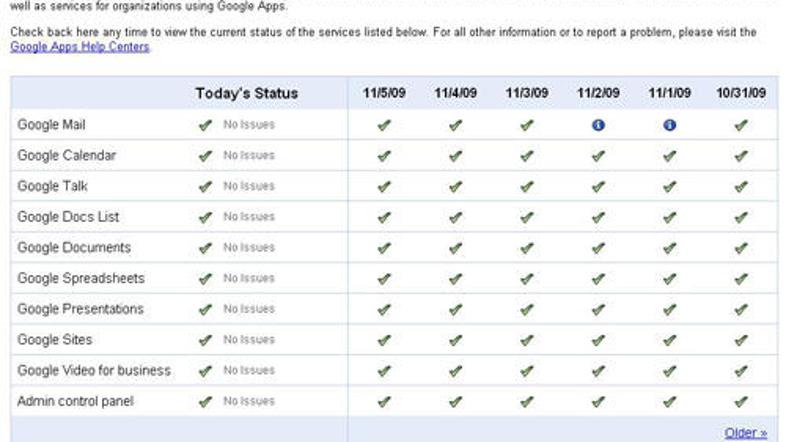Click Google Mail info icon for 11/2/09
This screenshot has width=786, height=442.
coord(598,125)
